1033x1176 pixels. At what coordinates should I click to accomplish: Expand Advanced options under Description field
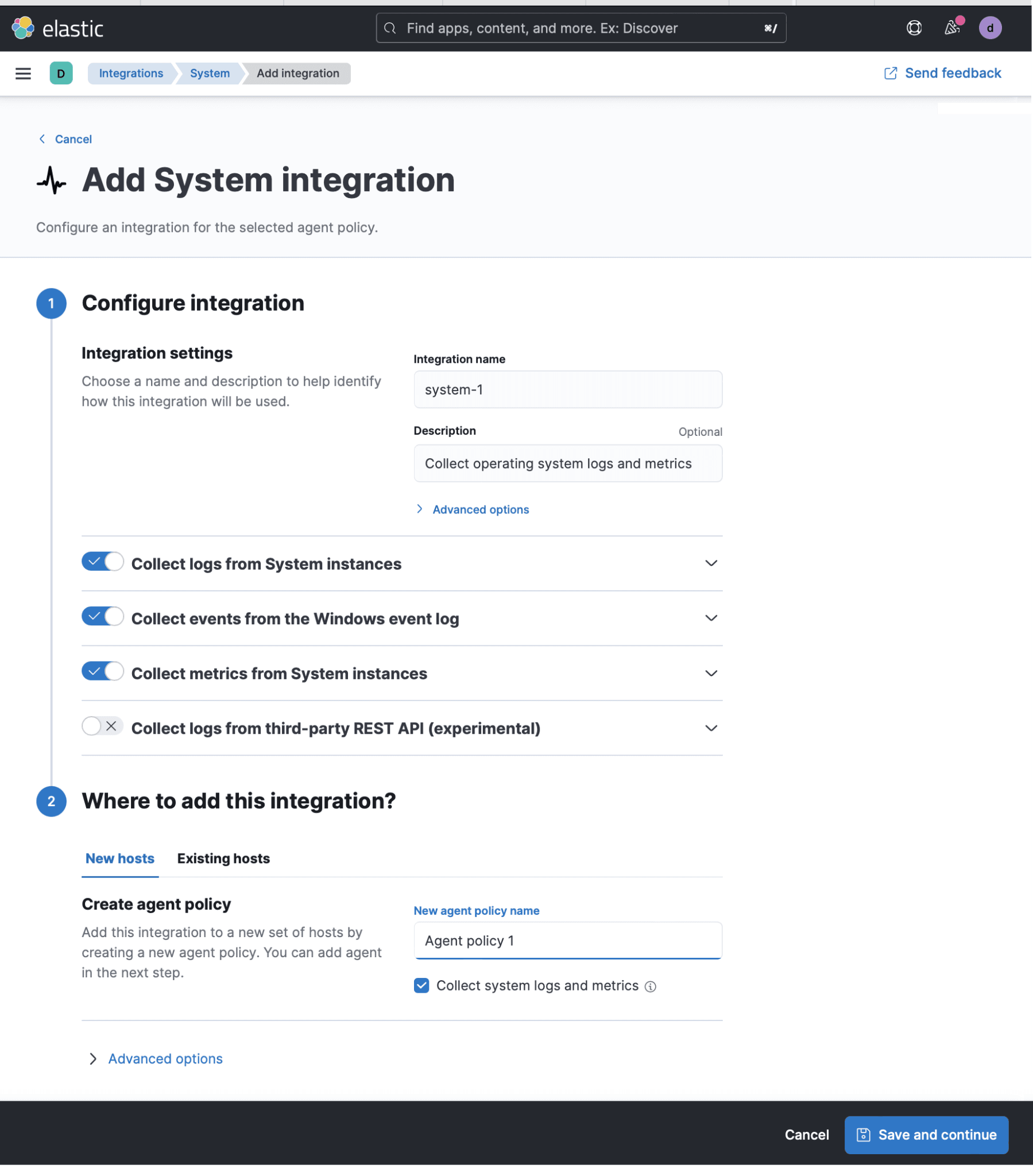tap(480, 510)
